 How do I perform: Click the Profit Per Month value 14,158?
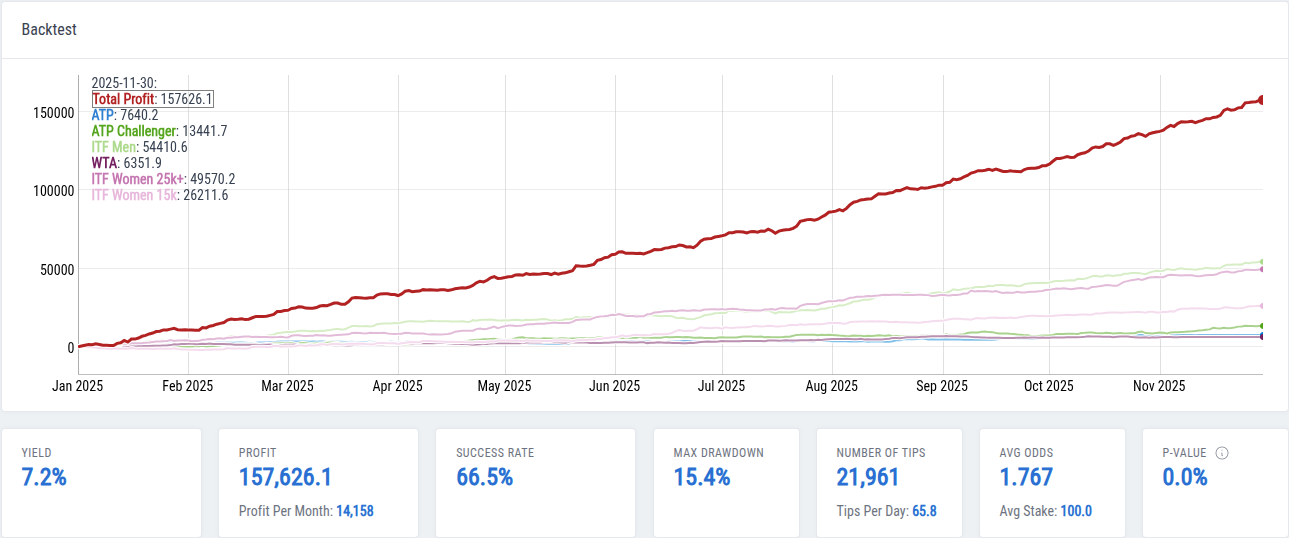click(x=354, y=511)
